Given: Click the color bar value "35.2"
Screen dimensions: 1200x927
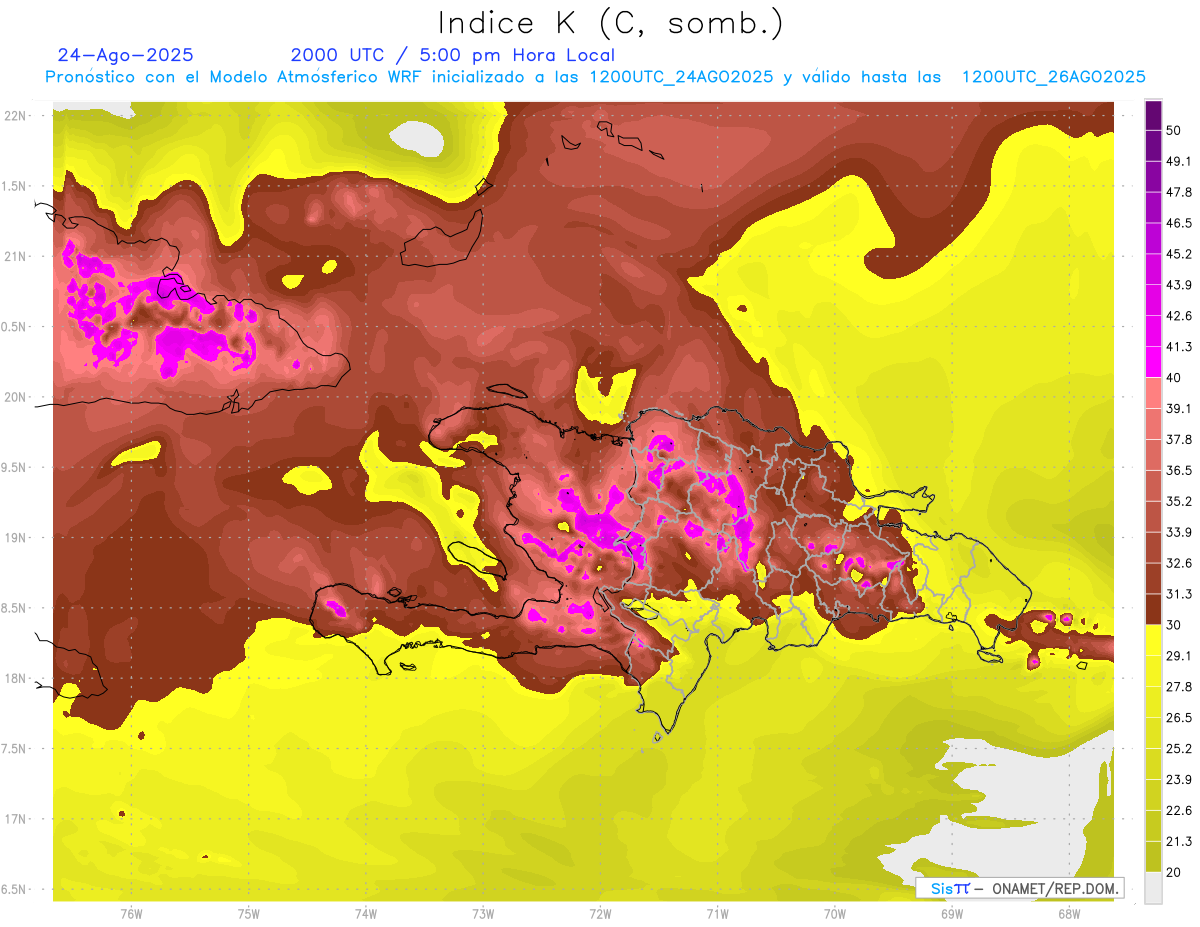Looking at the screenshot, I should 1179,501.
